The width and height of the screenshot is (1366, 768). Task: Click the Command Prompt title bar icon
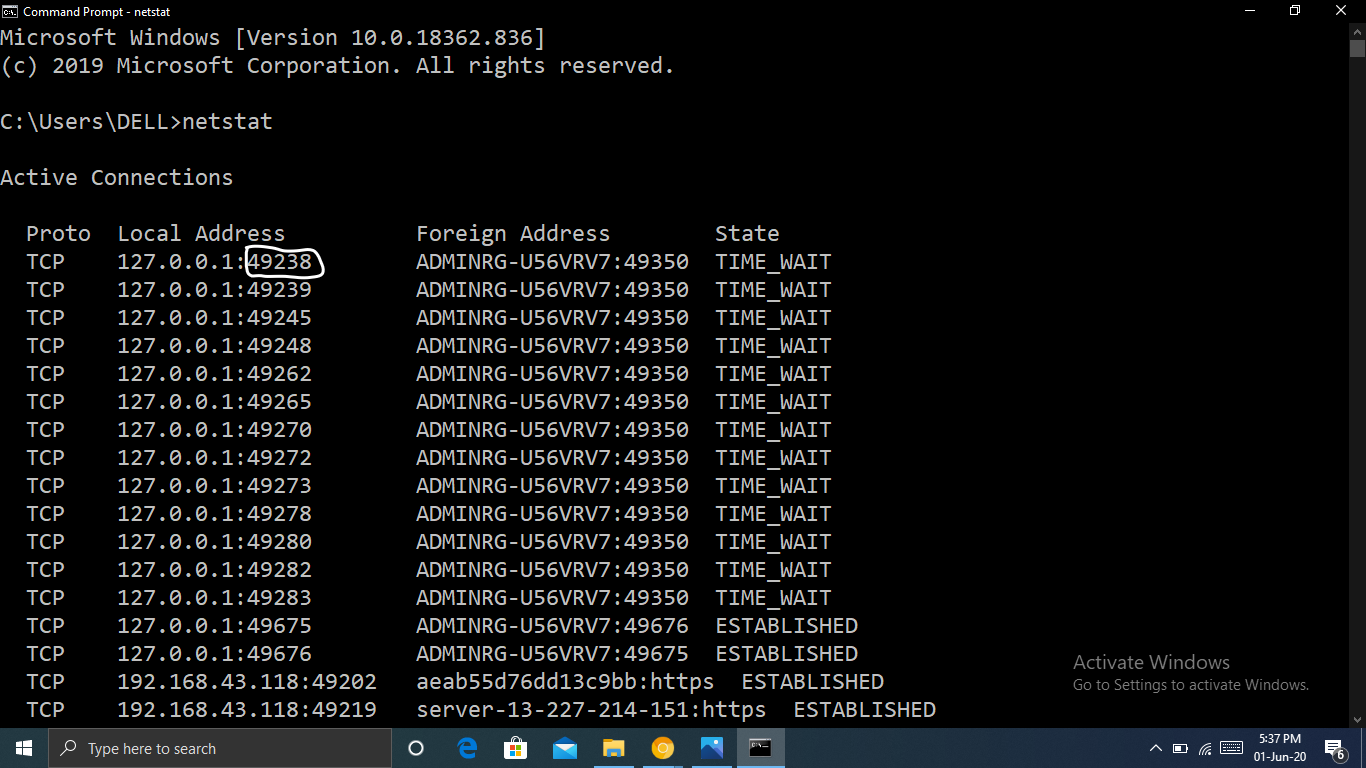(x=10, y=11)
